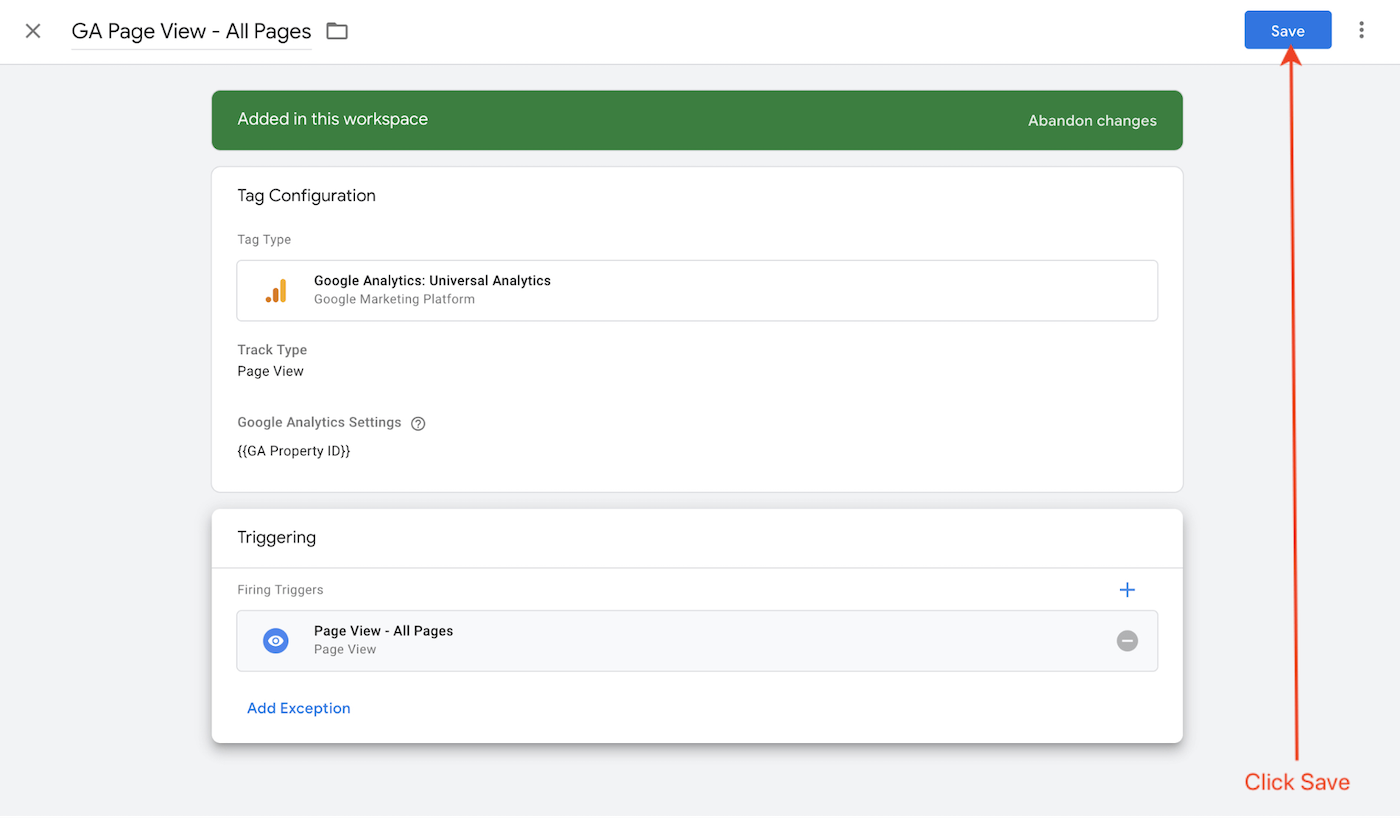Click Abandon changes in green banner

[1092, 121]
